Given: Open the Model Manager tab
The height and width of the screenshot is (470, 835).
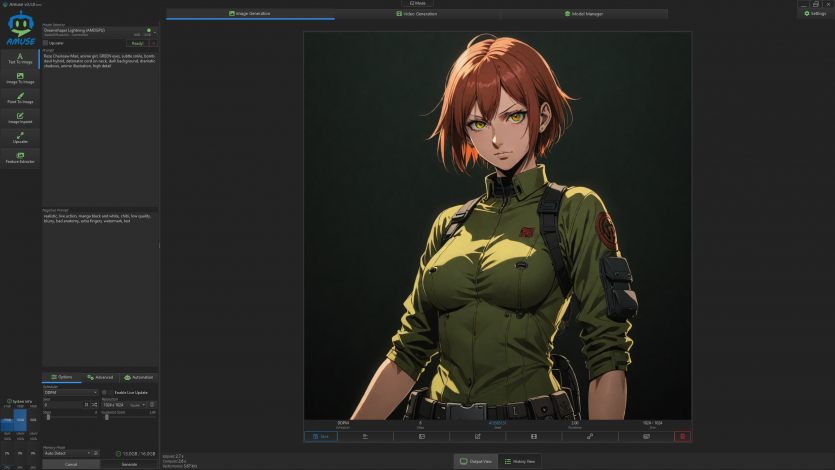Looking at the screenshot, I should pyautogui.click(x=584, y=14).
